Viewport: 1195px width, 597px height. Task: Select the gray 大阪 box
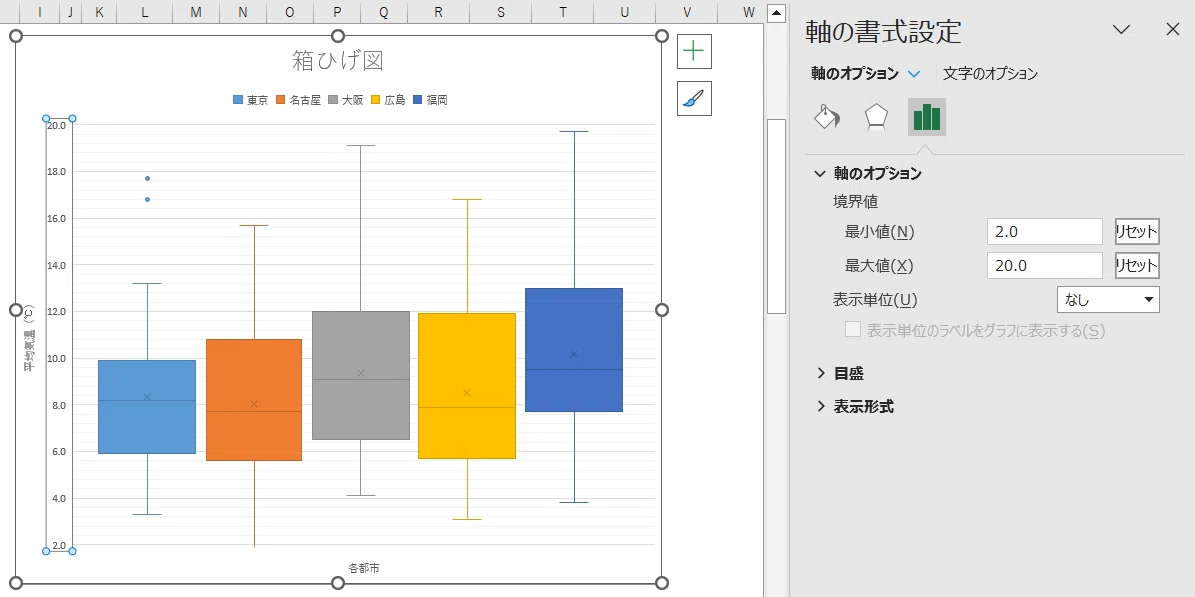coord(360,375)
